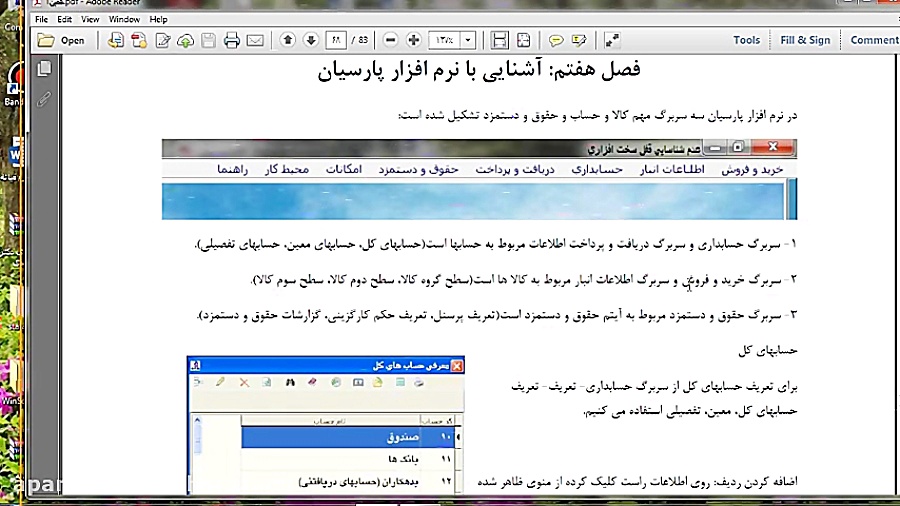Viewport: 900px width, 506px height.
Task: Click the sign document pen icon
Action: pos(162,40)
